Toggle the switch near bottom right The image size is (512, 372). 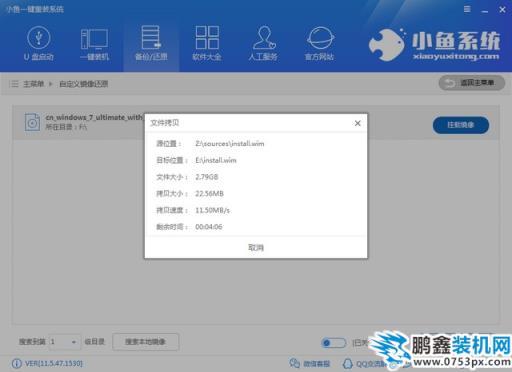tap(334, 343)
